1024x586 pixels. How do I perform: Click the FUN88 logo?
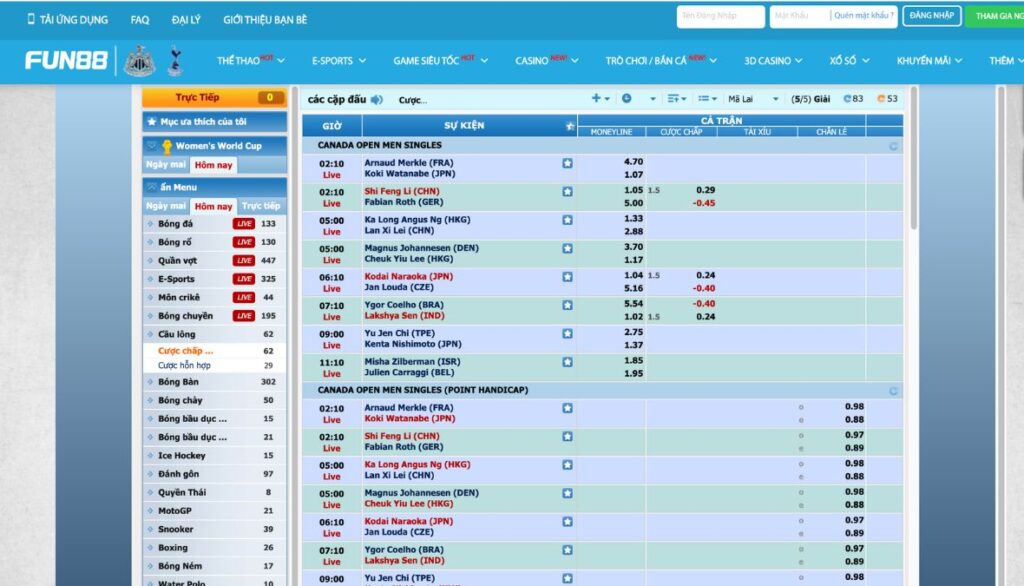coord(66,61)
